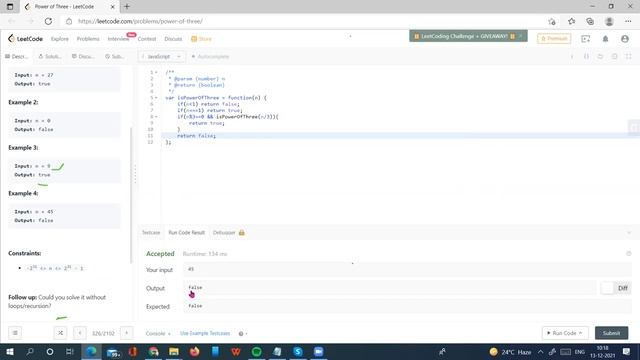This screenshot has width=640, height=360.
Task: Open the help question mark dropdown
Action: [242, 333]
